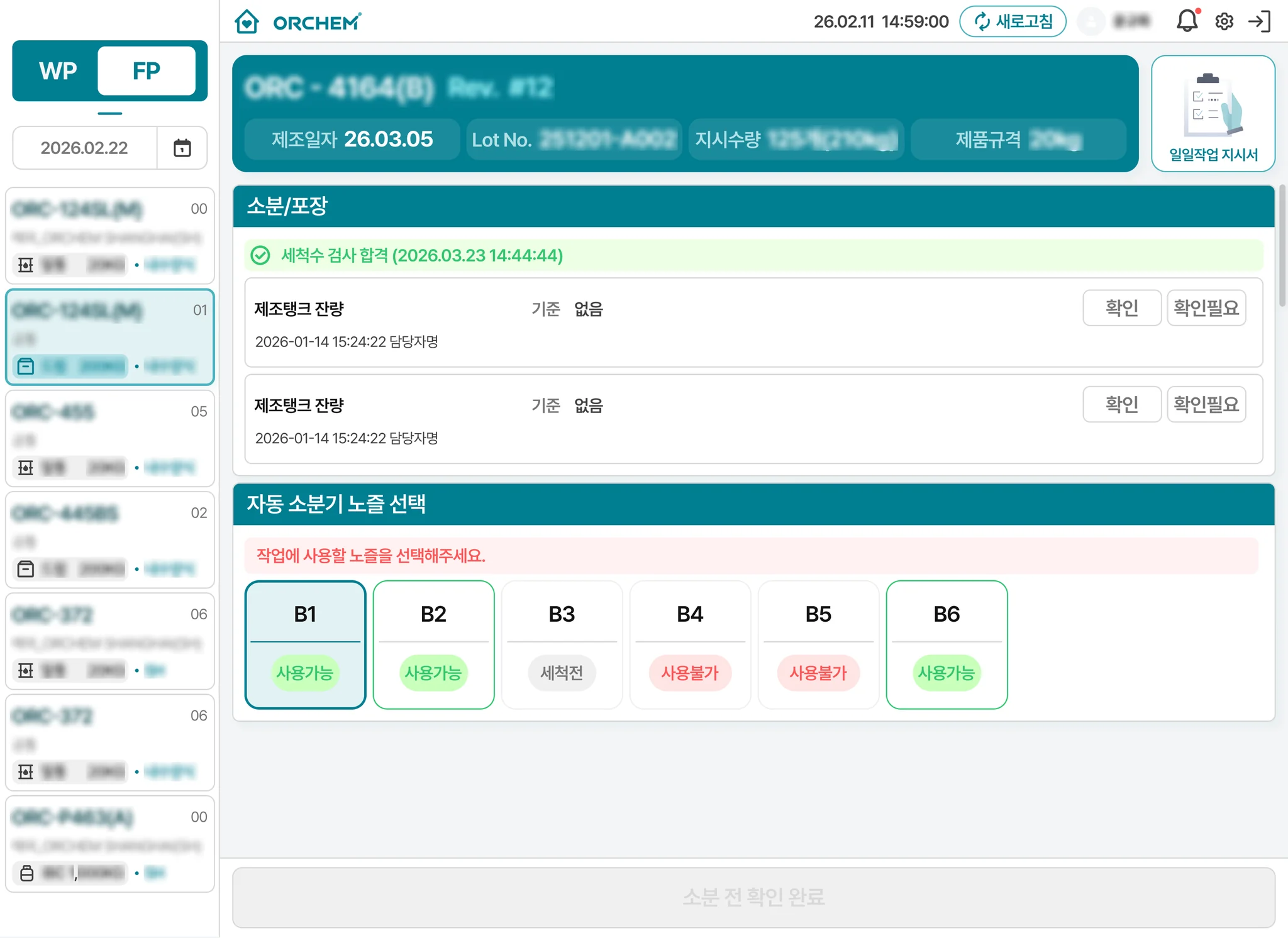Click the green check icon by 세척수 검사 합격
This screenshot has width=1288, height=938.
pos(260,256)
